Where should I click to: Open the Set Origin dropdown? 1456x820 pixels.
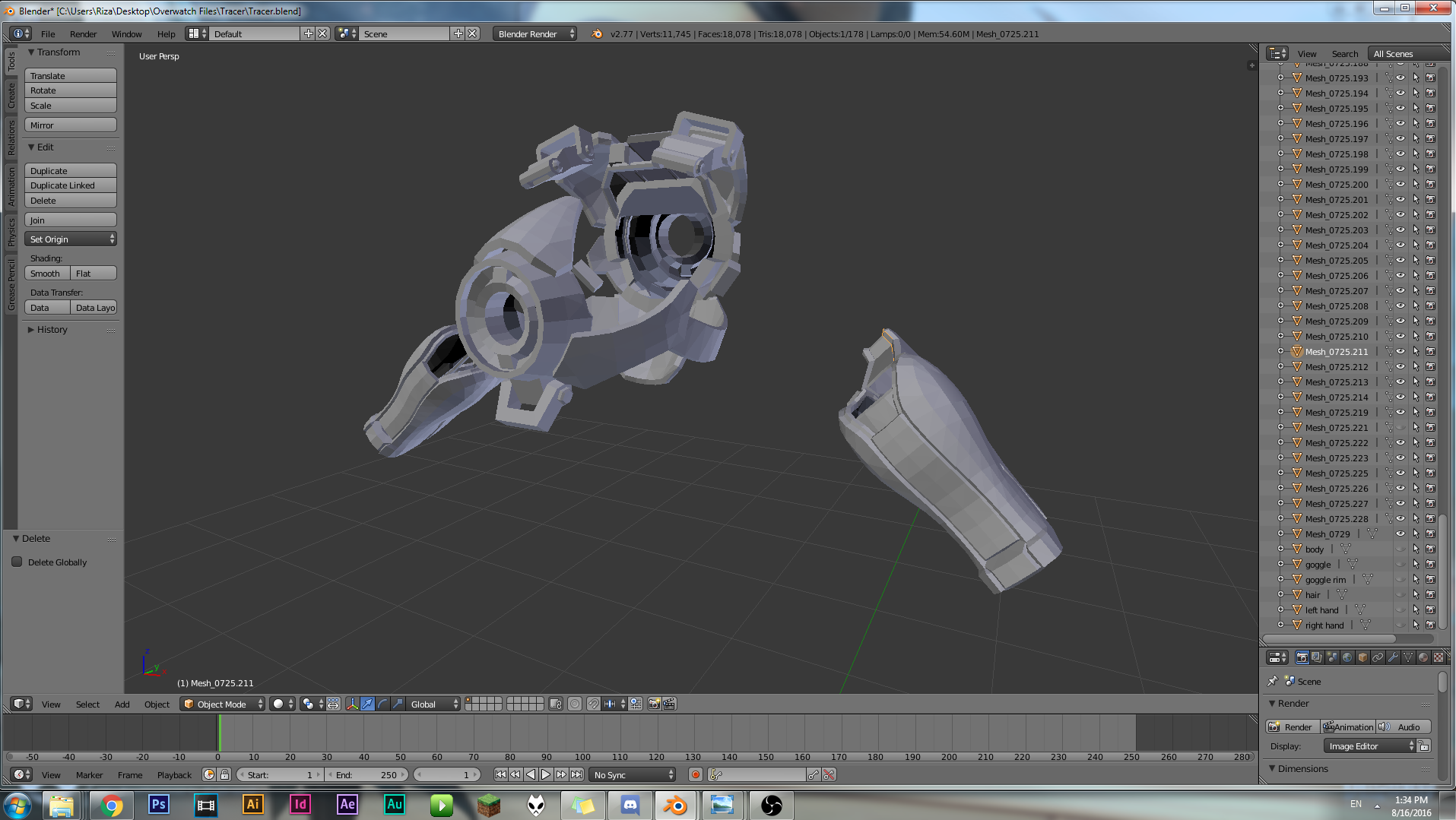pos(71,239)
